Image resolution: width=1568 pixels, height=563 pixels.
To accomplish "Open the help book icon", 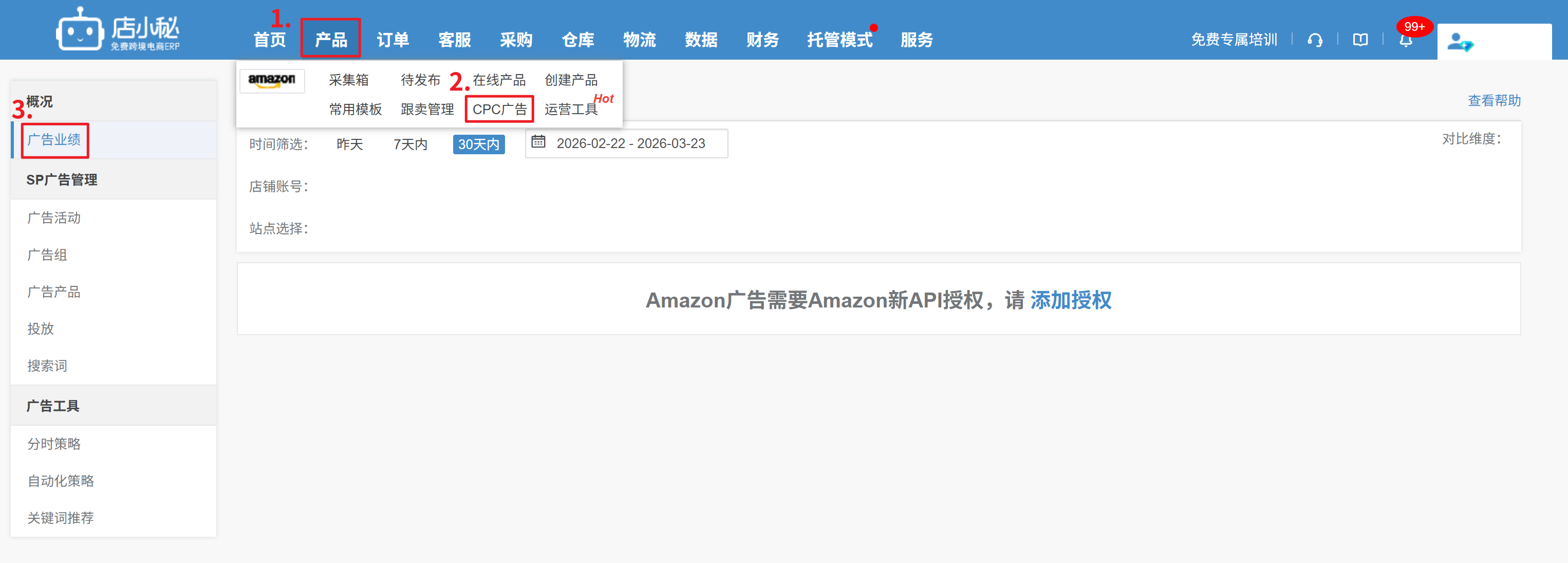I will pyautogui.click(x=1360, y=40).
